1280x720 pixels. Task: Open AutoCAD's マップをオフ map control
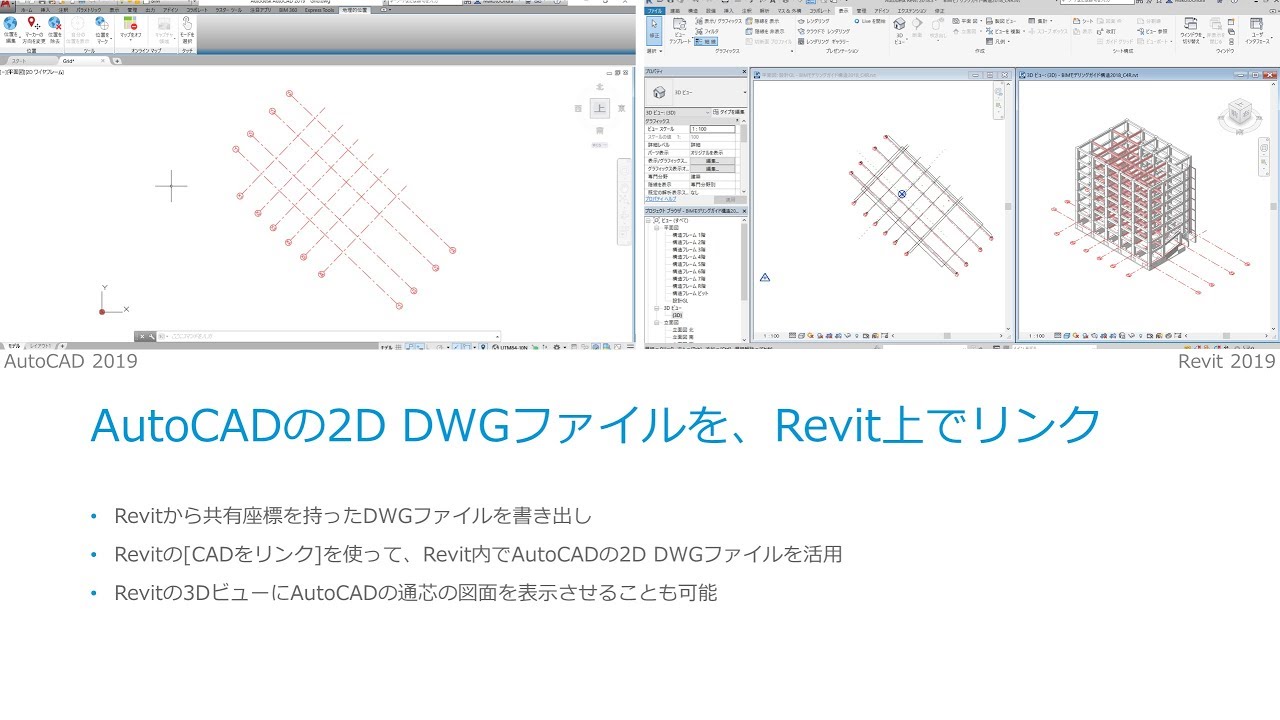[x=131, y=28]
